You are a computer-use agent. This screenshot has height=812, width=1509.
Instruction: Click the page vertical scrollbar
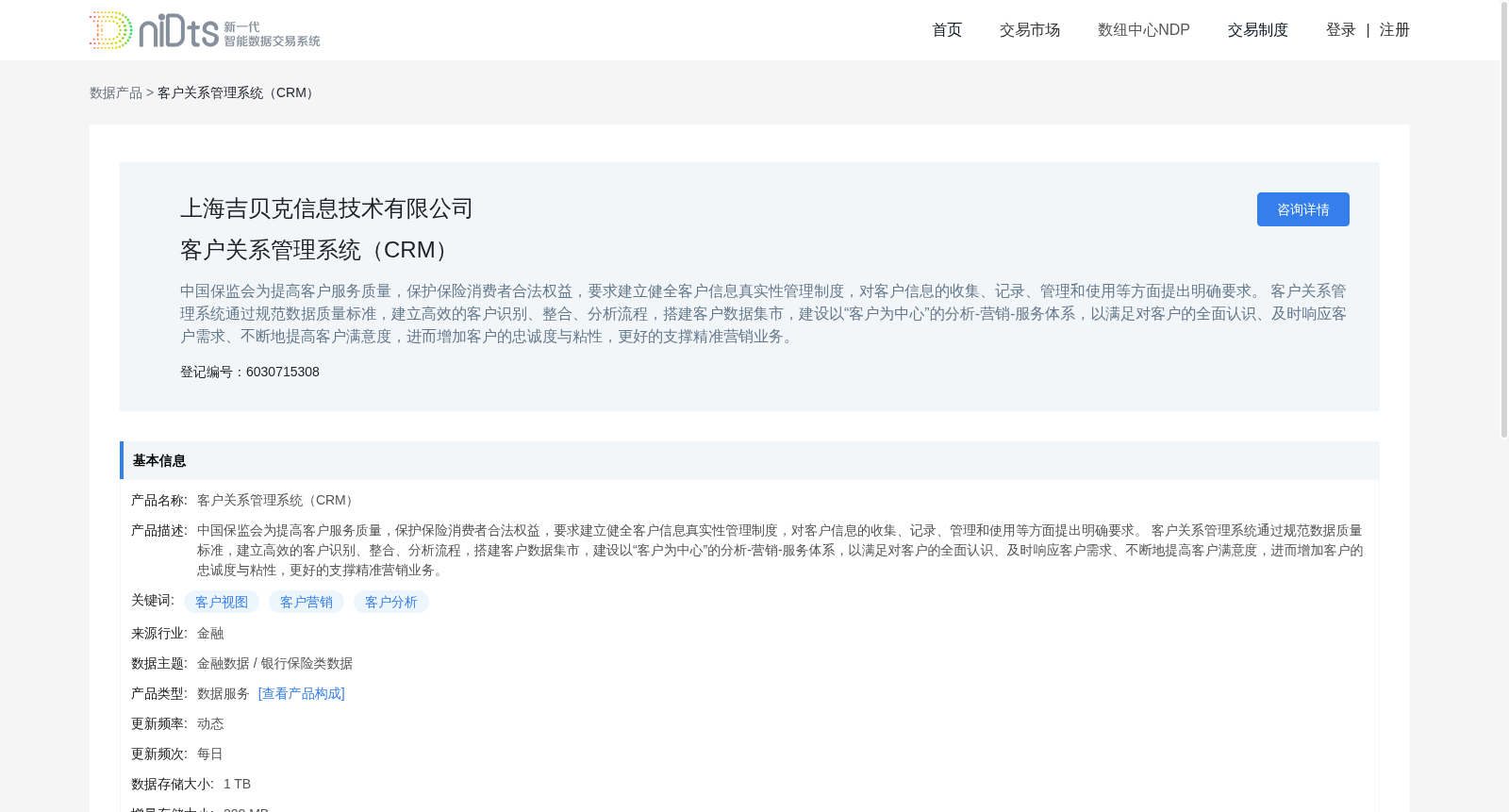click(1504, 219)
